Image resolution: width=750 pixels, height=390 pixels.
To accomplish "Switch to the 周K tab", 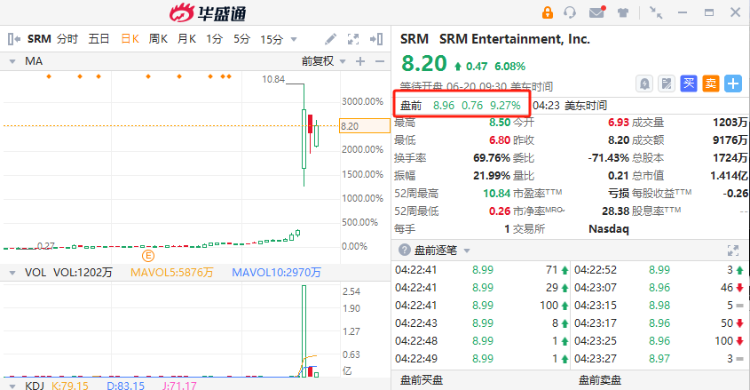I will 158,39.
